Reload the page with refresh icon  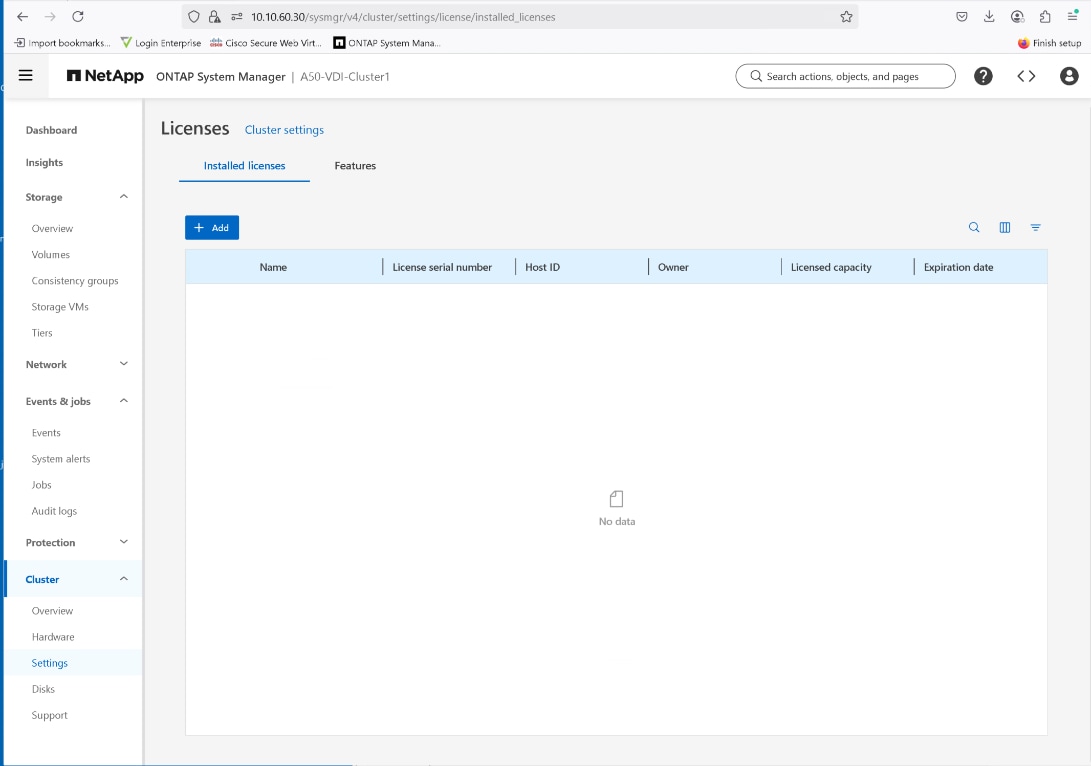tap(78, 17)
